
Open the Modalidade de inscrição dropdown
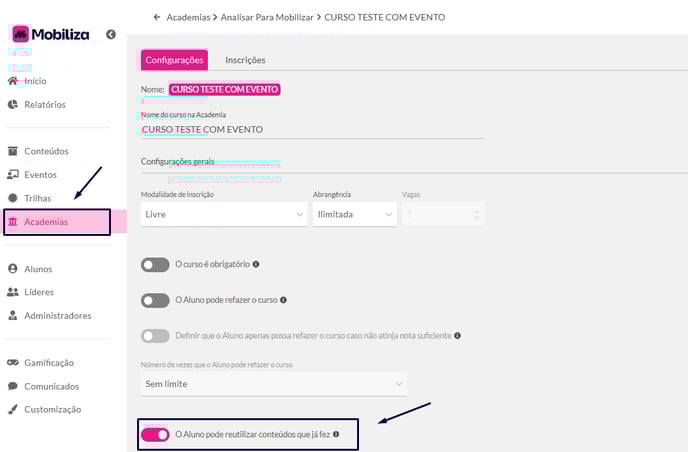tap(224, 214)
